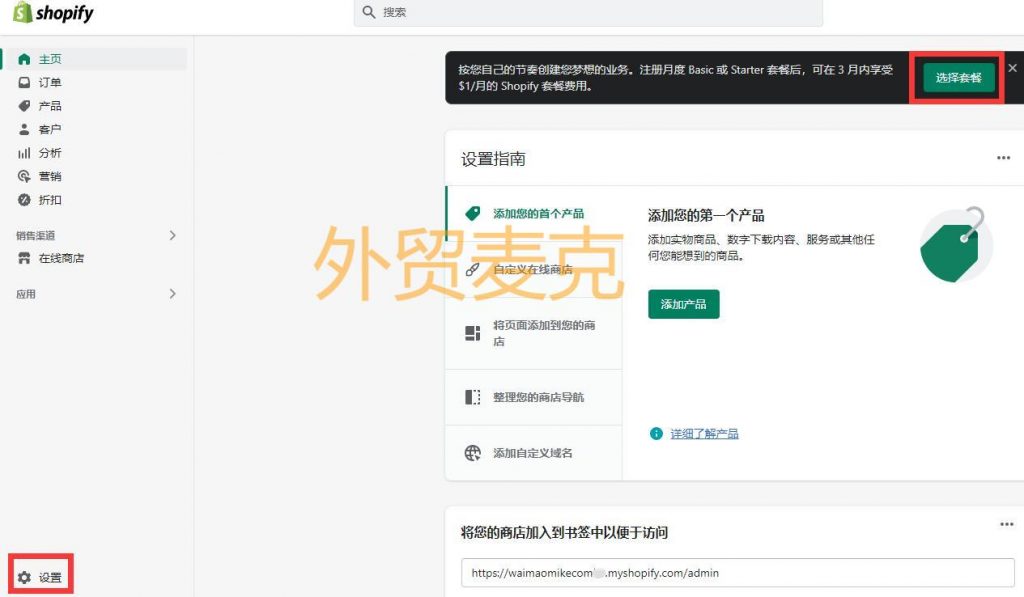Screen dimensions: 1024x597
Task: Click the 折扣 discount badge icon
Action: 24,200
